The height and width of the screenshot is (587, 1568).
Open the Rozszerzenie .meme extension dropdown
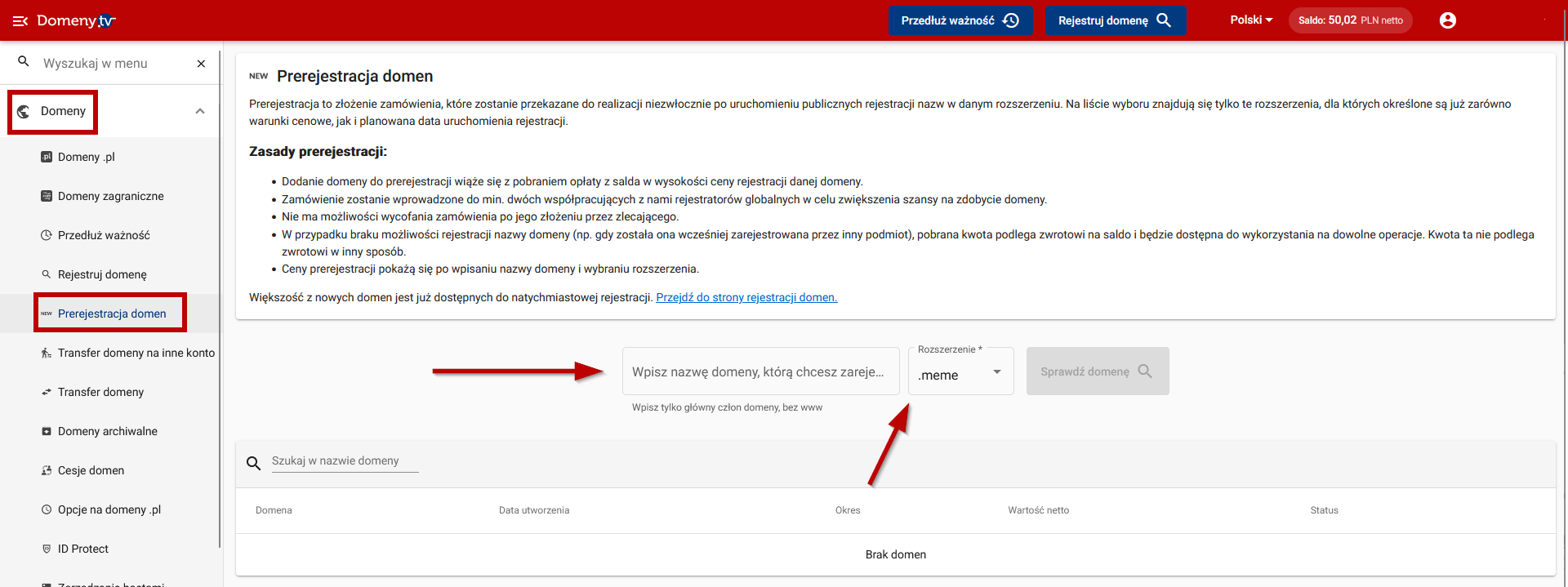[x=960, y=373]
